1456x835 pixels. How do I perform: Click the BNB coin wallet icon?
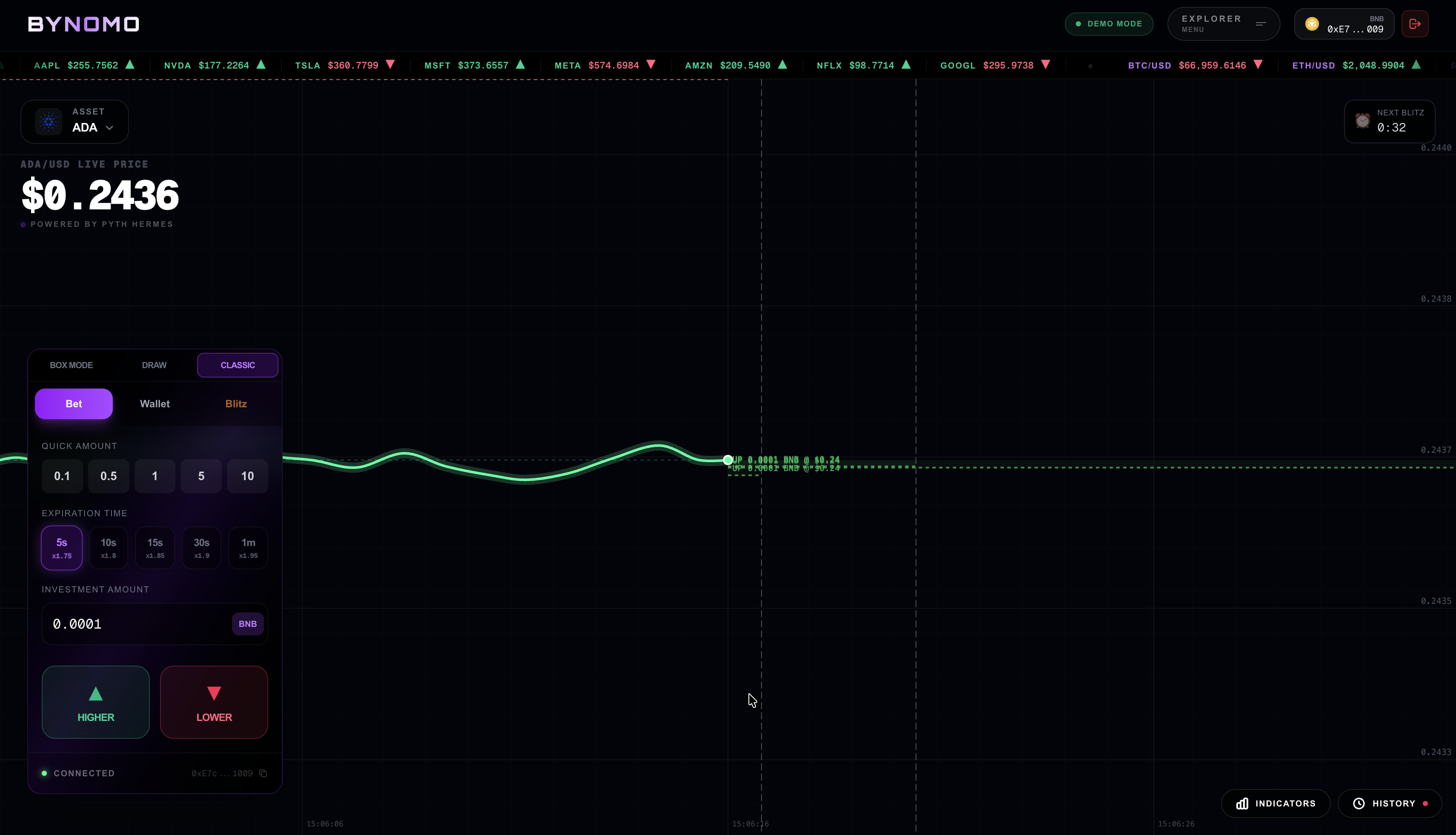[1311, 24]
